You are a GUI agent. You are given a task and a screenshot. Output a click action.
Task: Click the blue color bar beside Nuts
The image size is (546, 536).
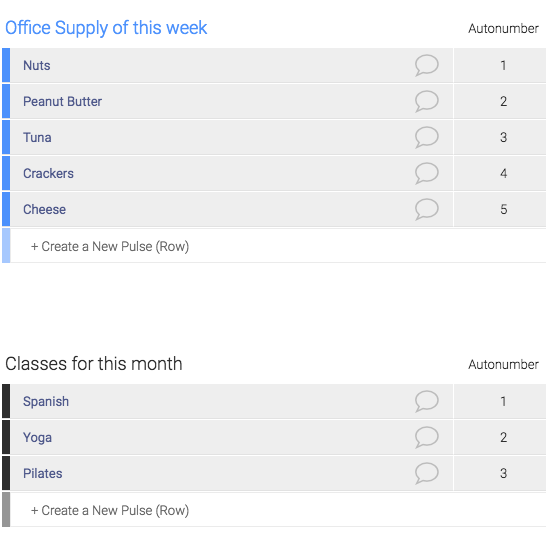click(x=6, y=65)
